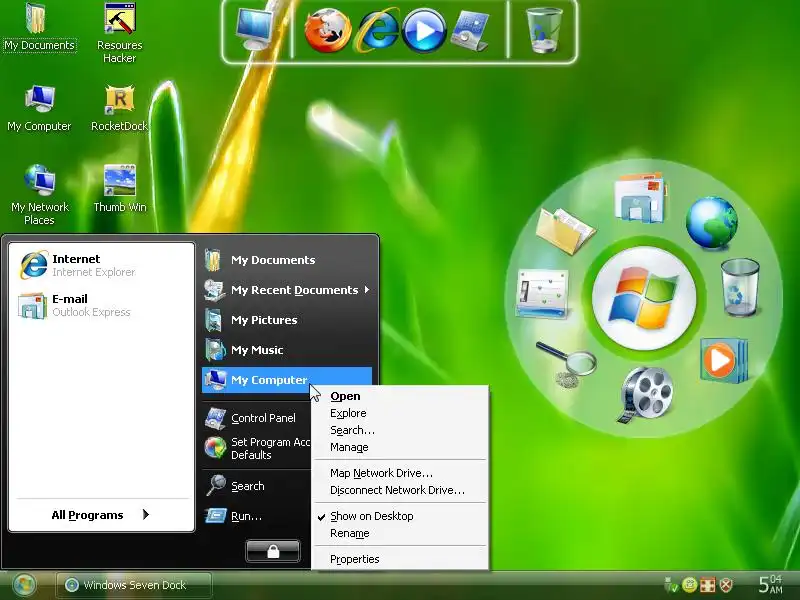Open E-mail Outlook Express in Start menu
The image size is (800, 600).
point(102,305)
